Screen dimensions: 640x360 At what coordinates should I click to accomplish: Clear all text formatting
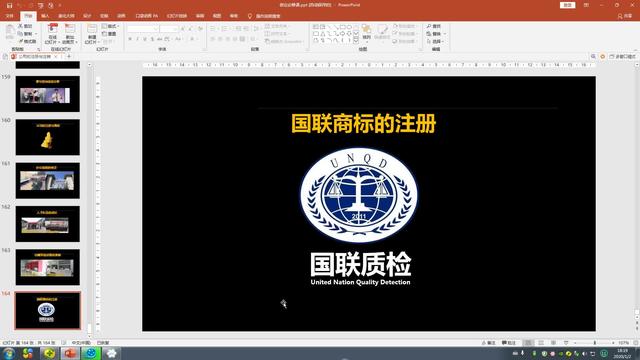200,29
